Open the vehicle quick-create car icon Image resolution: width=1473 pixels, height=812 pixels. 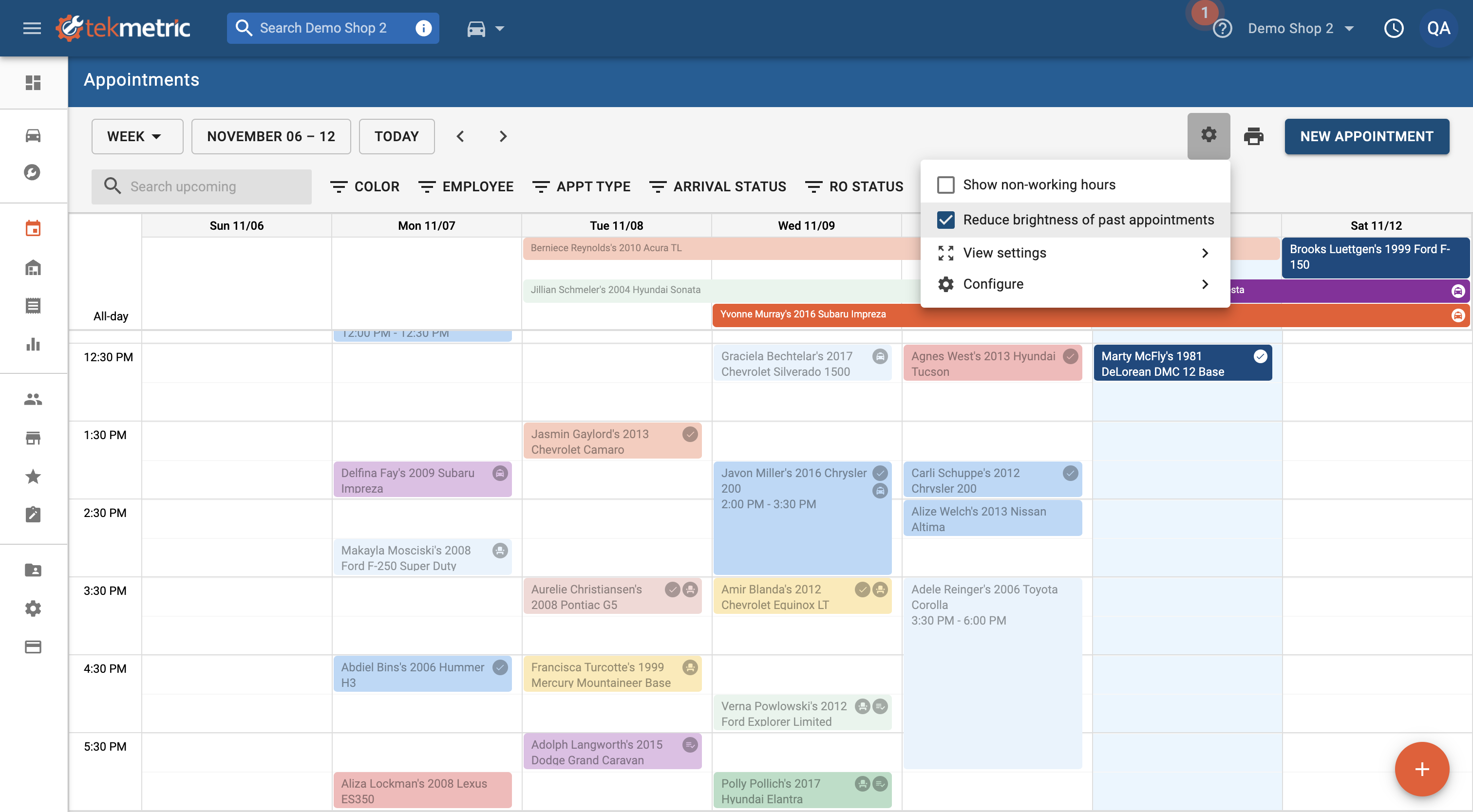pyautogui.click(x=476, y=28)
